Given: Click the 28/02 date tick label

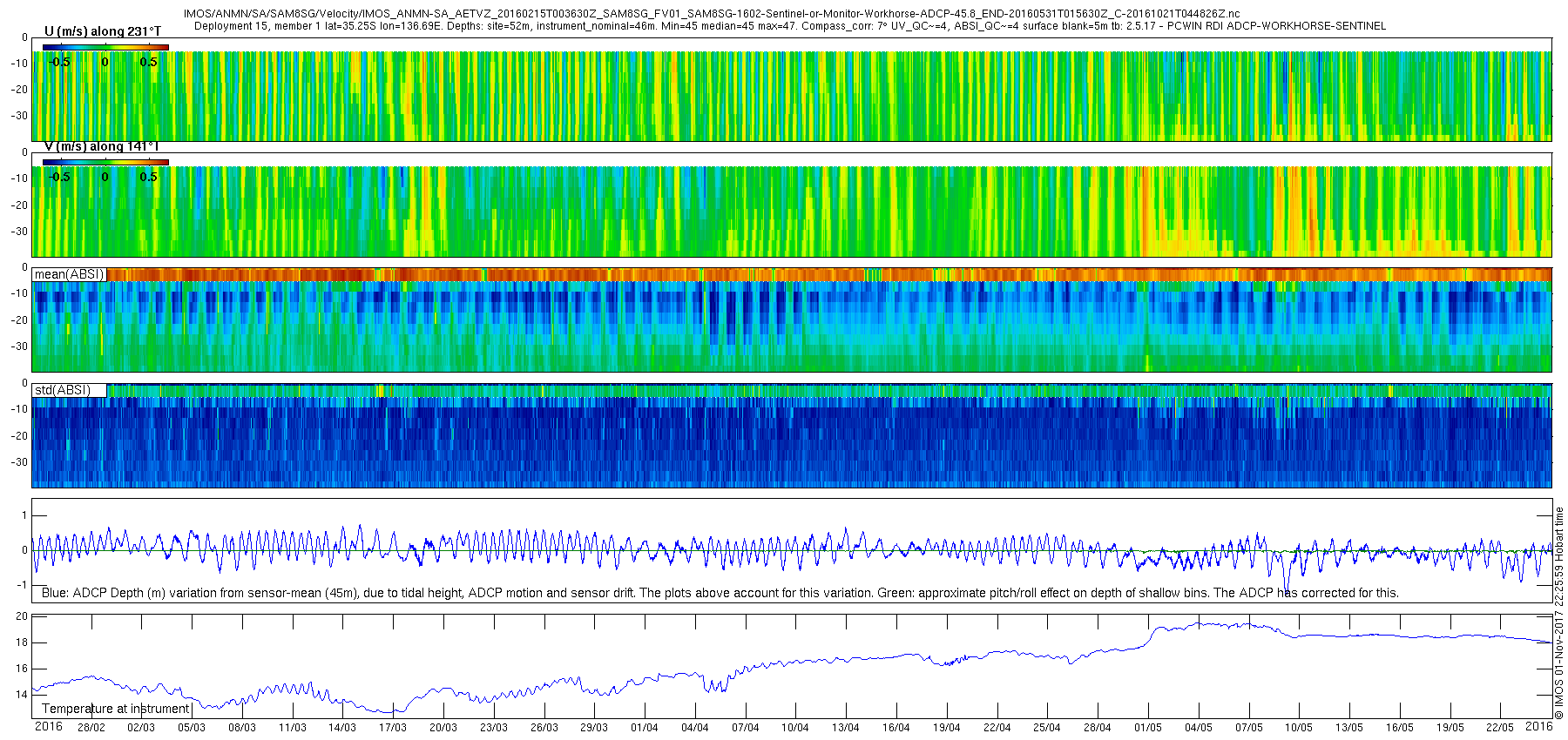Looking at the screenshot, I should coord(91,728).
